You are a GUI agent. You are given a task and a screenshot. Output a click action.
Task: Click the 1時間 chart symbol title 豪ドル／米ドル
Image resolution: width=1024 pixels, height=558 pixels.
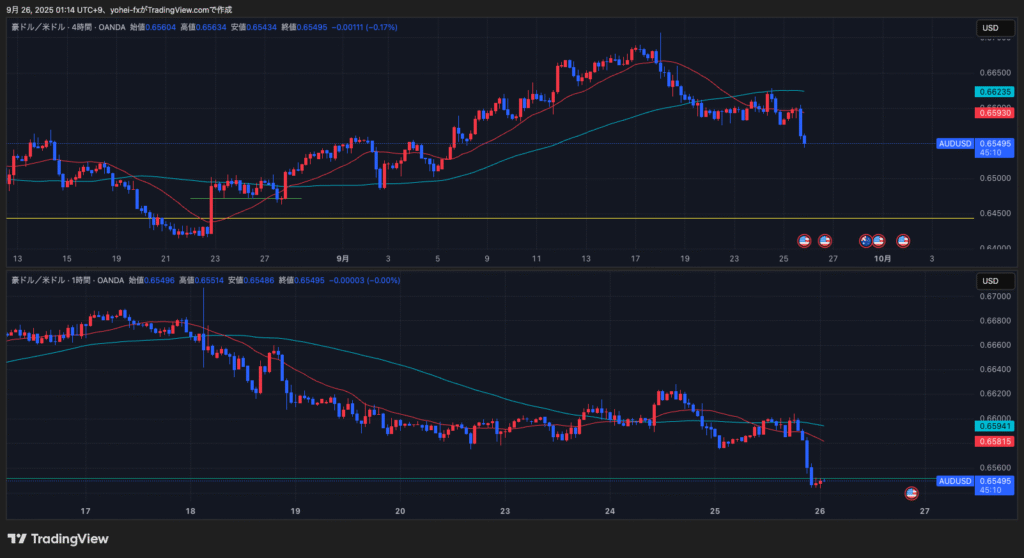38,281
